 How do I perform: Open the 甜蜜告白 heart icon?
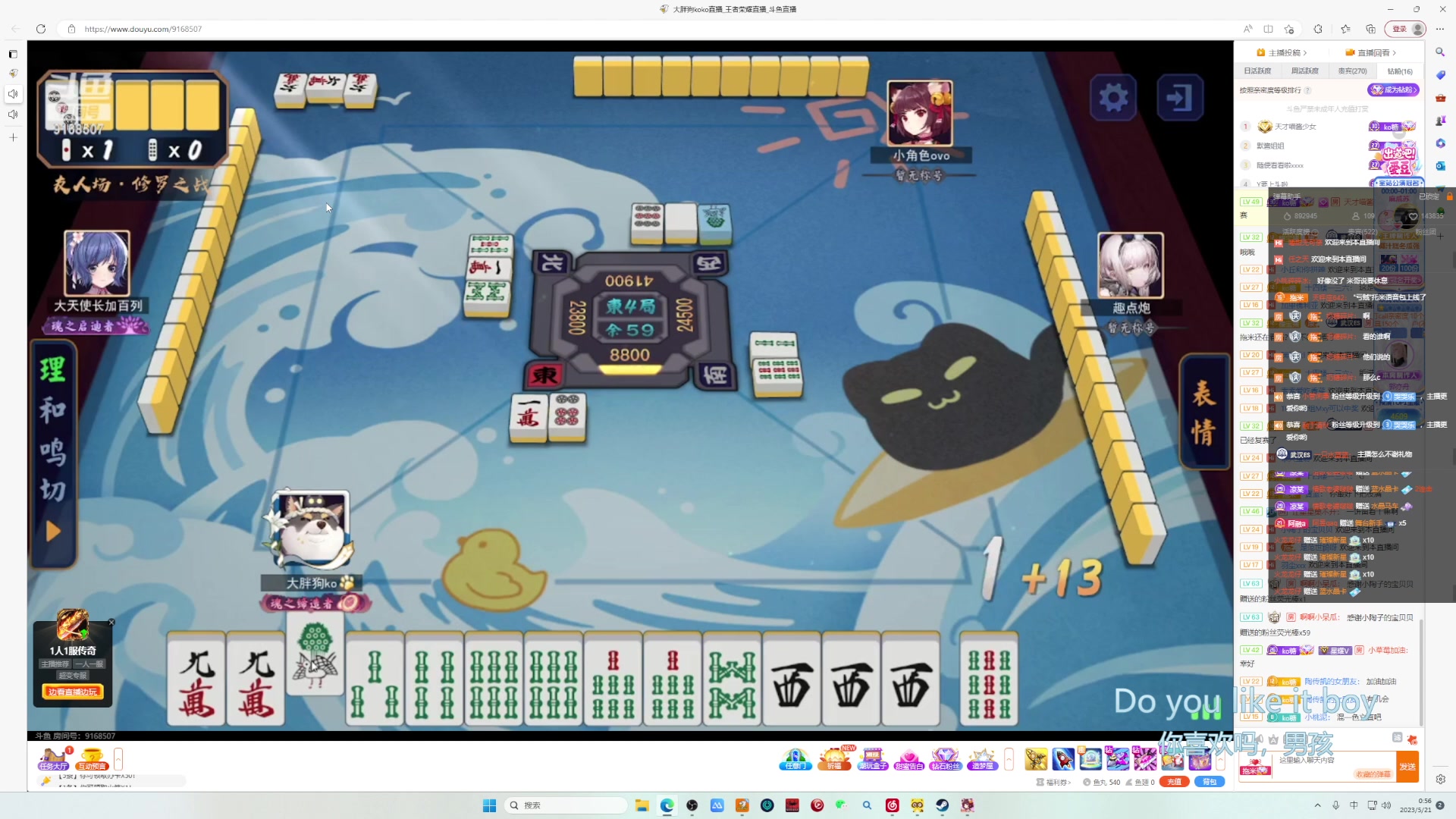coord(908,758)
